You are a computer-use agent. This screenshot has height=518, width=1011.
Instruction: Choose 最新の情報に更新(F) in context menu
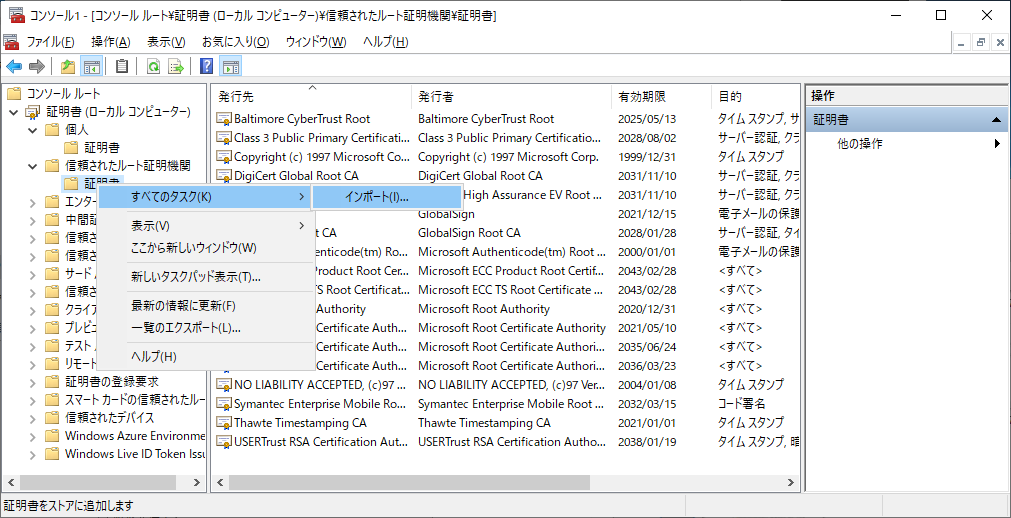coord(205,306)
